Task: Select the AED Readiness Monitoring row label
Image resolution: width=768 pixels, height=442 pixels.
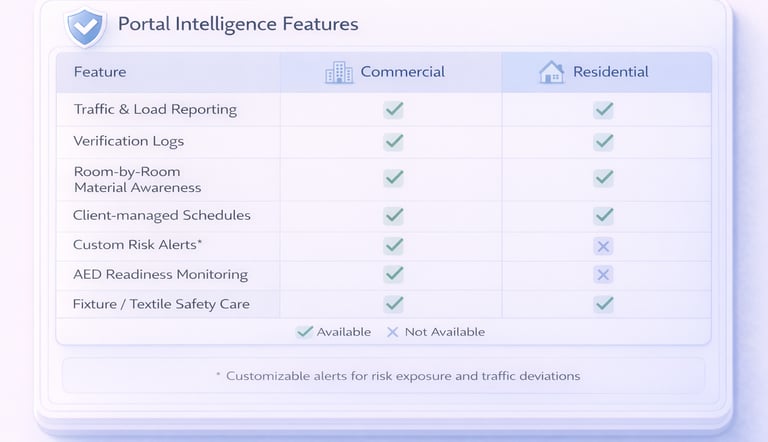Action: click(160, 274)
